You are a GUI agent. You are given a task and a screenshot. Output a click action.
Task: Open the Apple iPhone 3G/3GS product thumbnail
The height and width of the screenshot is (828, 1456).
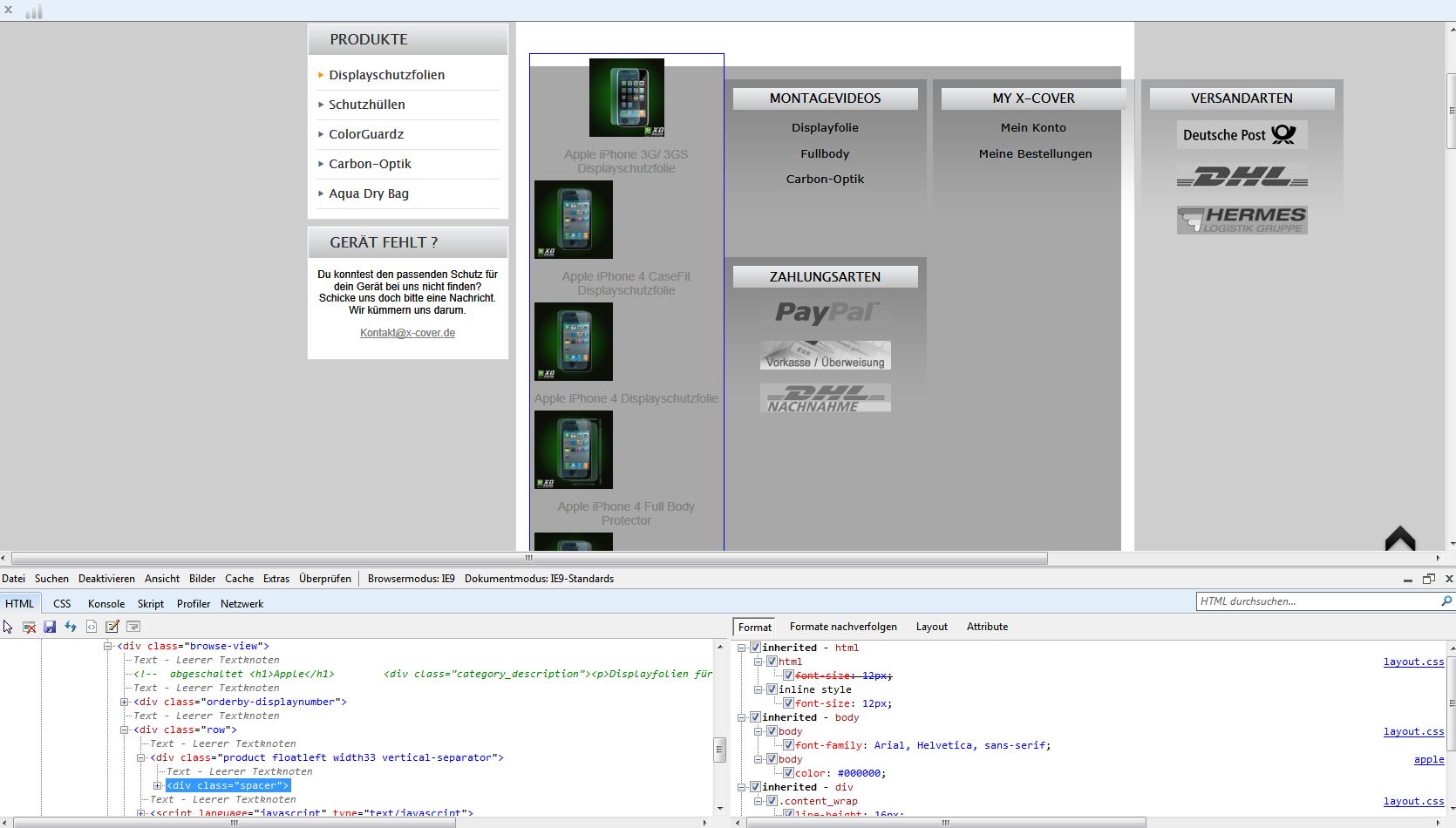tap(626, 98)
